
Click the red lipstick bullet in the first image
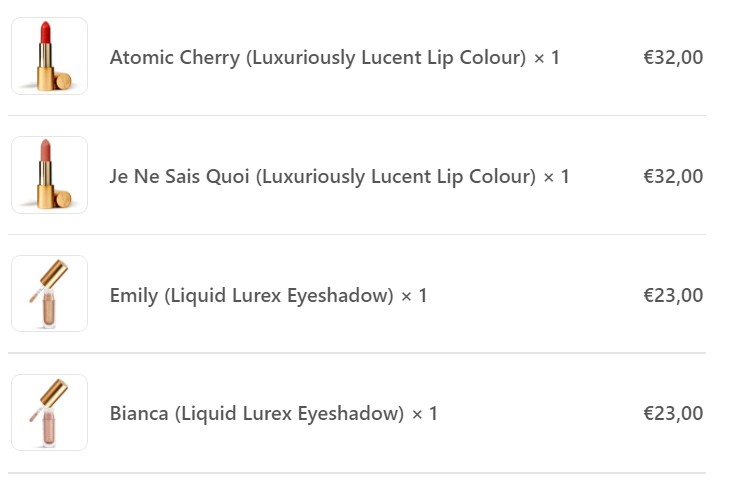click(45, 32)
